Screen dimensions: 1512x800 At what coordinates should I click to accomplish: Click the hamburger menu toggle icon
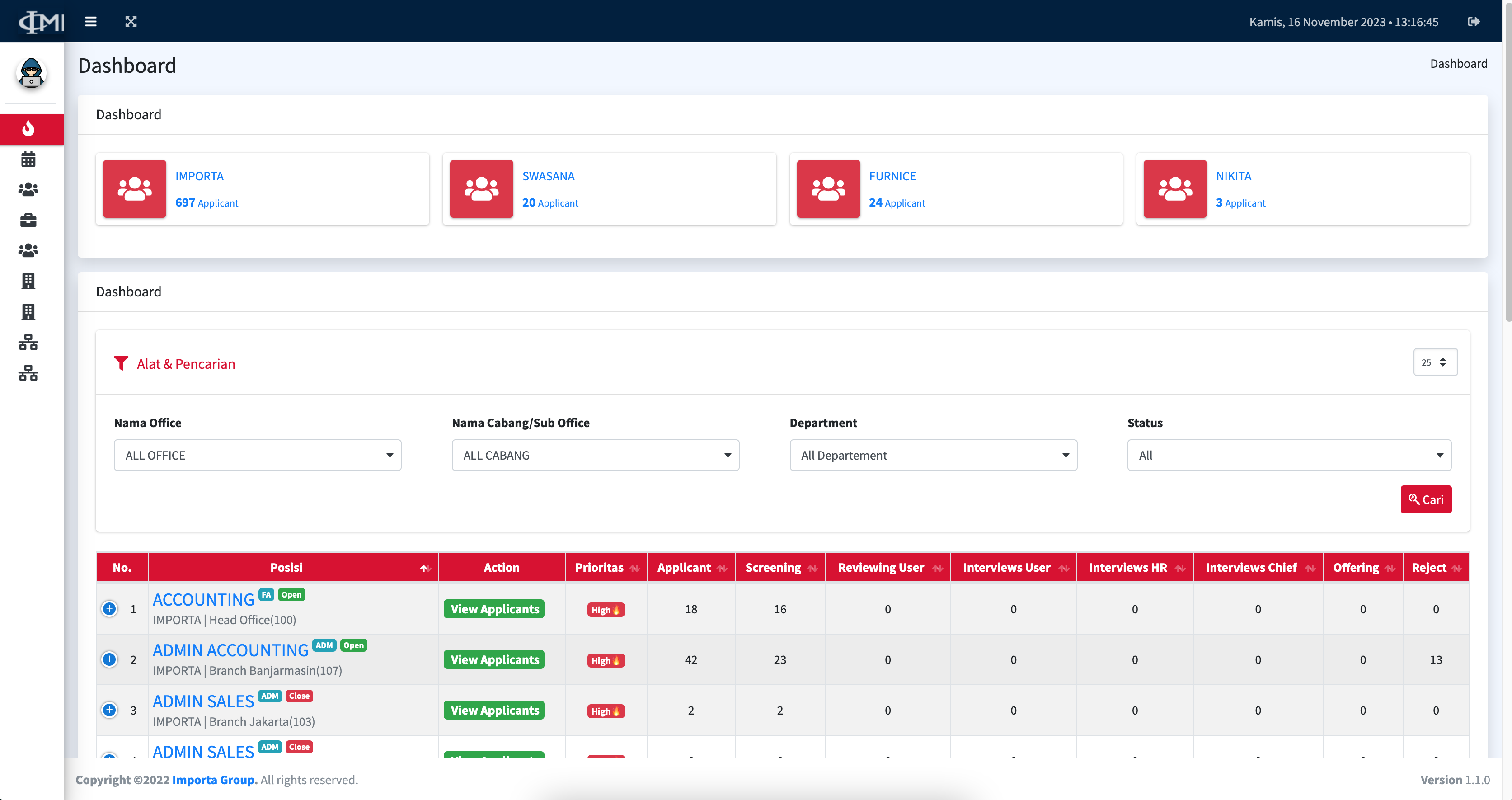(x=90, y=22)
